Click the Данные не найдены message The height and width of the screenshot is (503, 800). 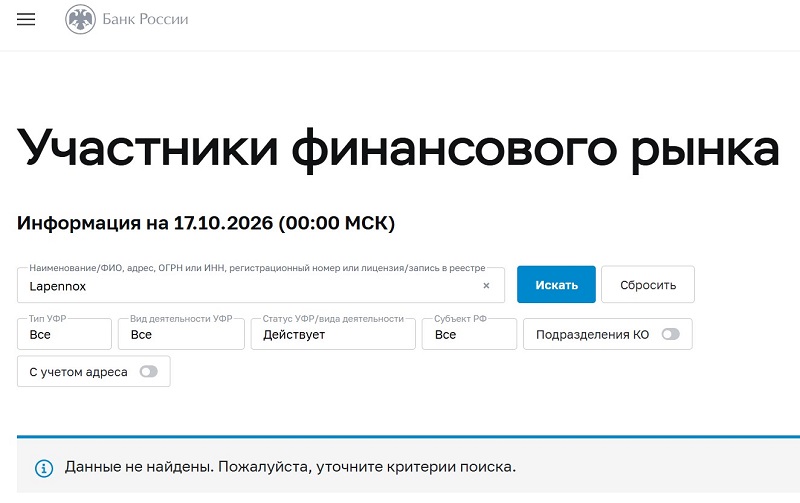[x=290, y=467]
